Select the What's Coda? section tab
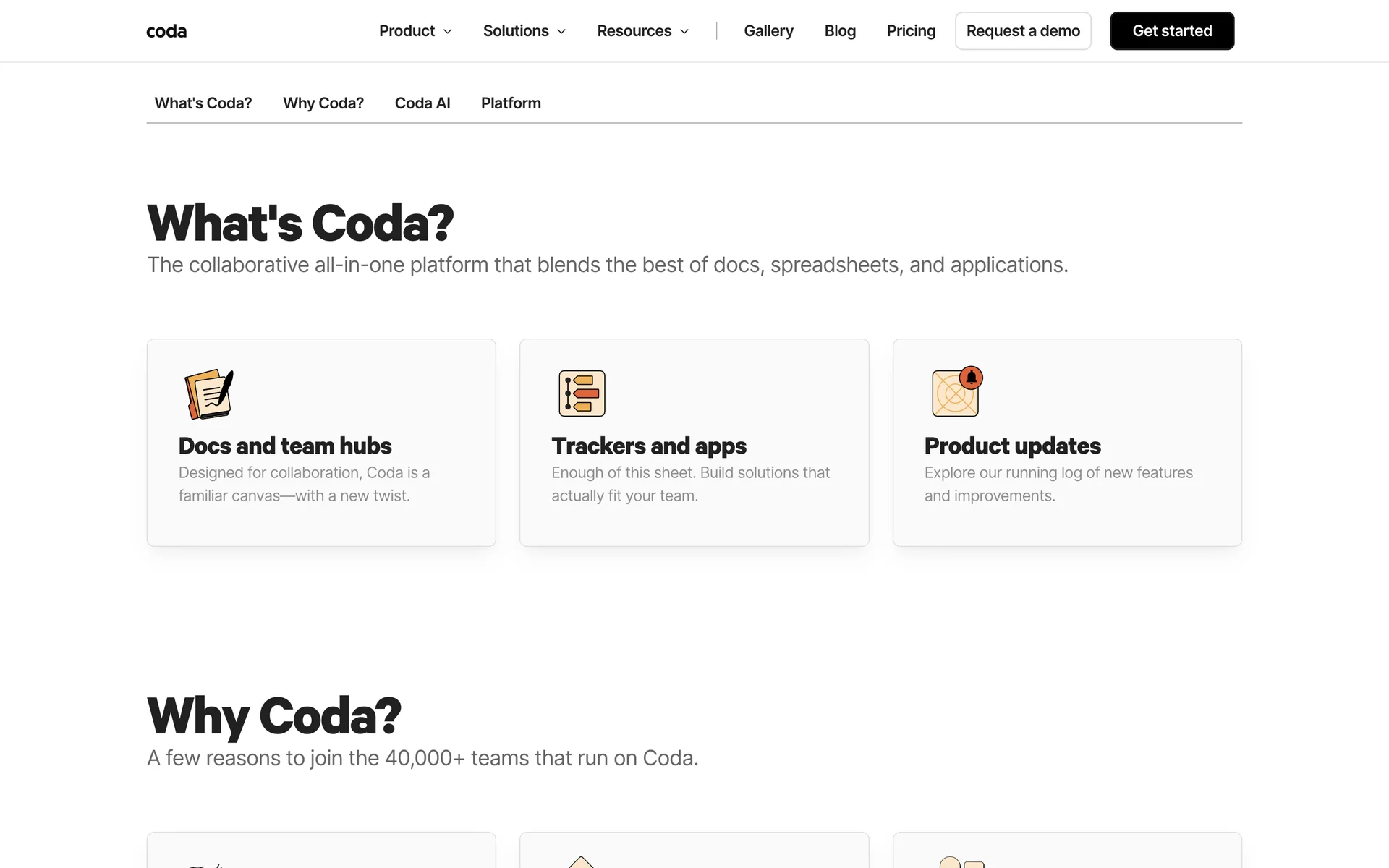The image size is (1389, 868). [203, 103]
